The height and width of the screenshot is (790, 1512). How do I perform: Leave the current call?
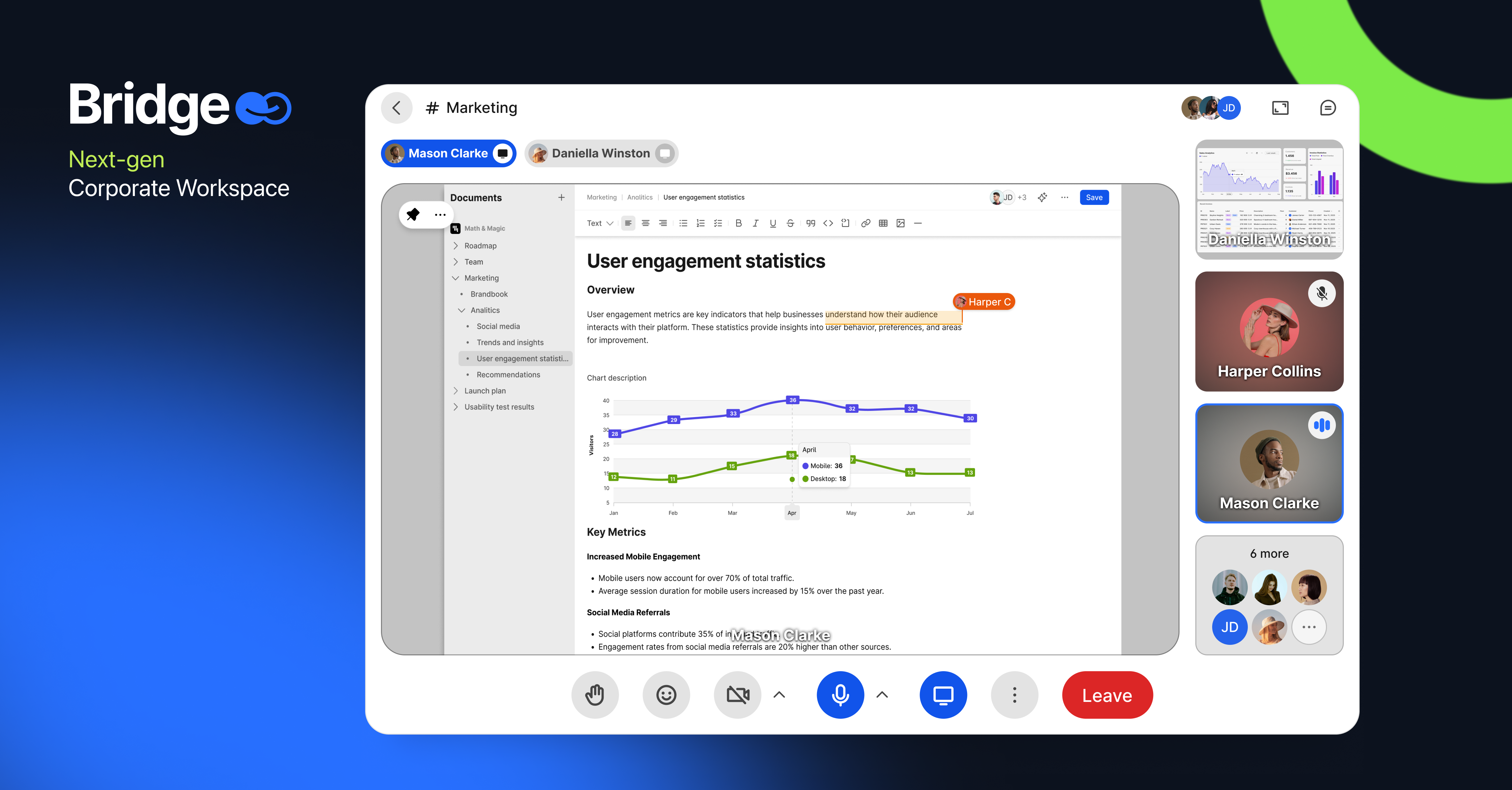click(x=1107, y=695)
